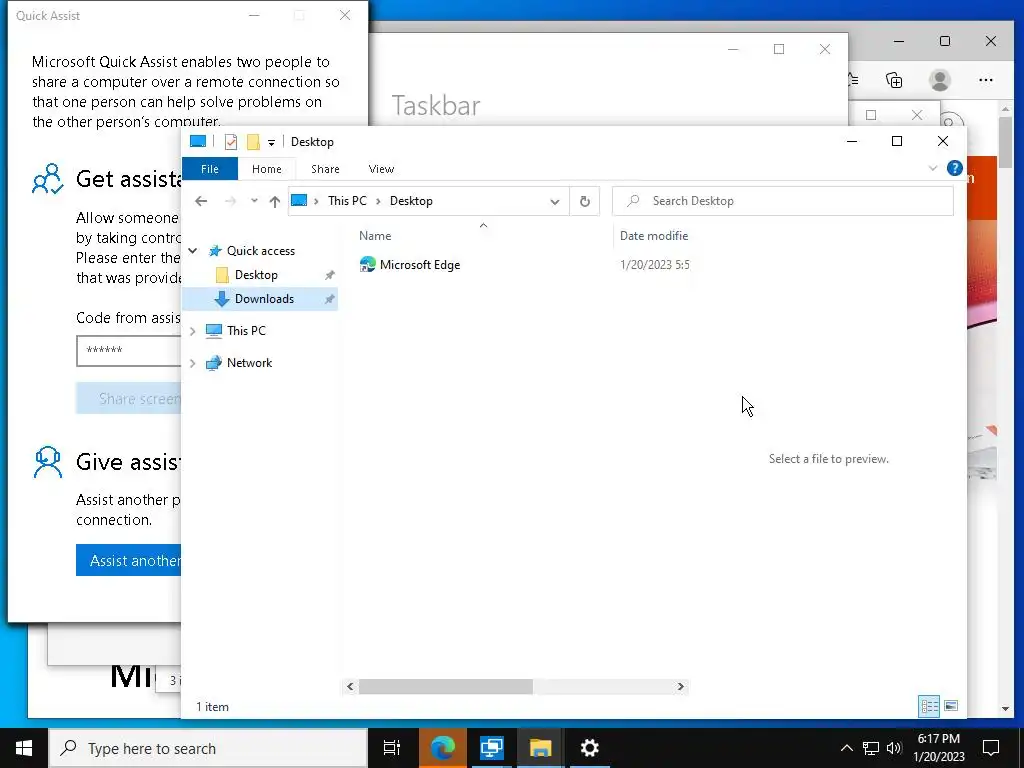Click the Get assistance icon in Quick Assist
The image size is (1024, 768).
click(x=48, y=179)
